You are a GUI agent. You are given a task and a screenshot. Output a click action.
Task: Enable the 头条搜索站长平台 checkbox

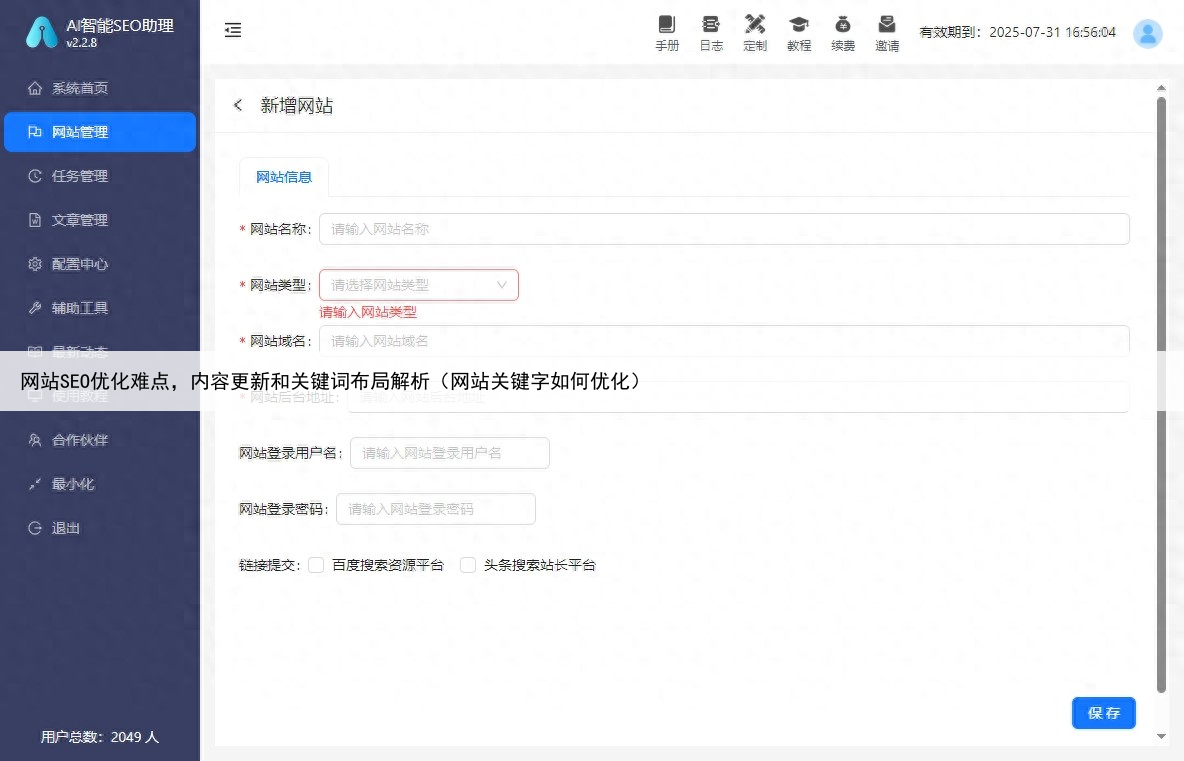468,565
